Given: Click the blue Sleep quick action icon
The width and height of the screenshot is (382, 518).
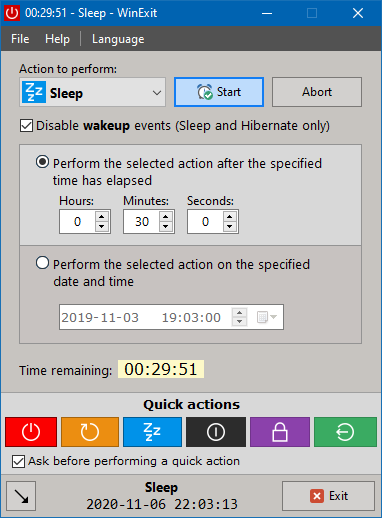Looking at the screenshot, I should (152, 432).
